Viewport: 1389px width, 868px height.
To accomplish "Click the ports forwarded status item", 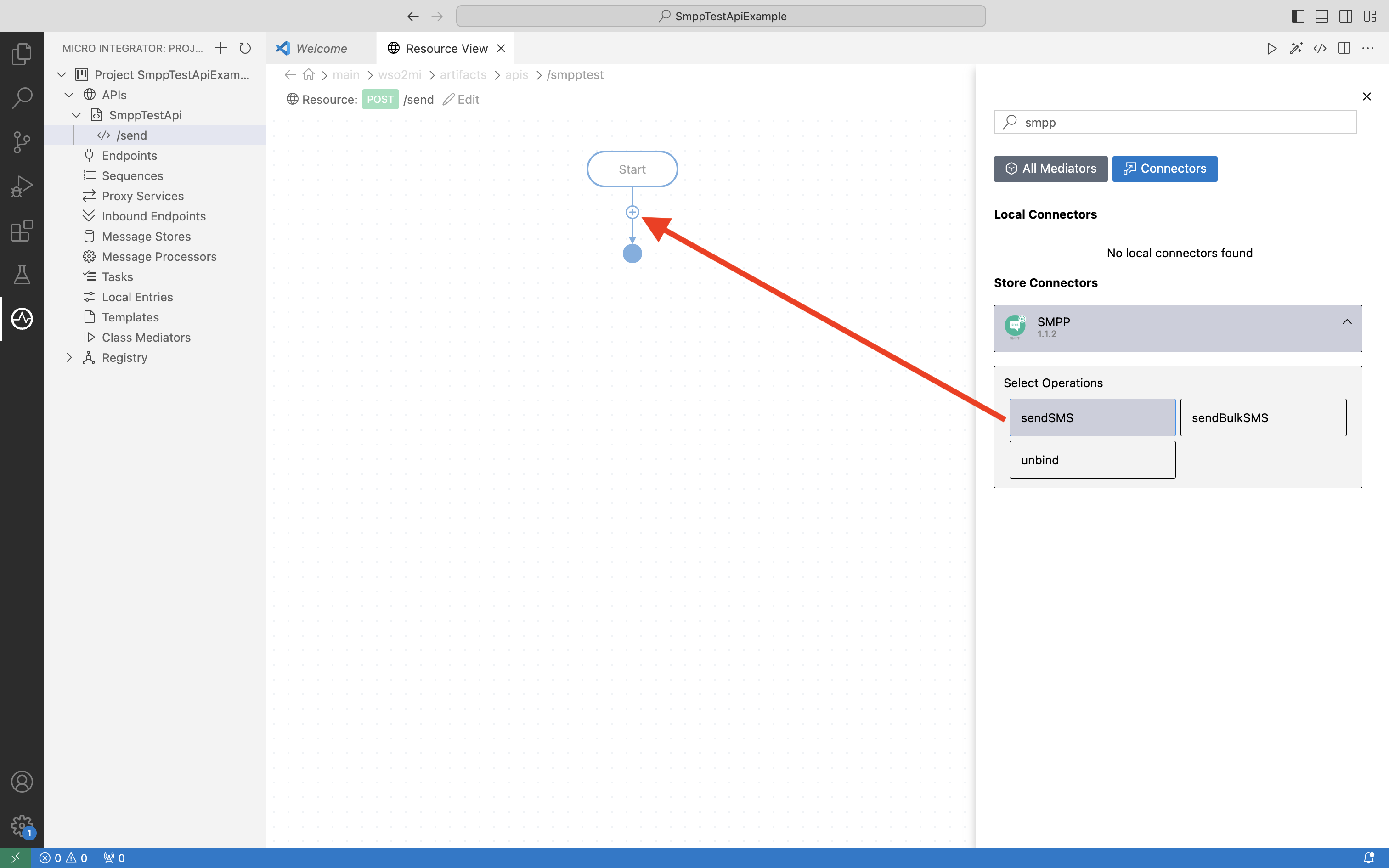I will 114,858.
